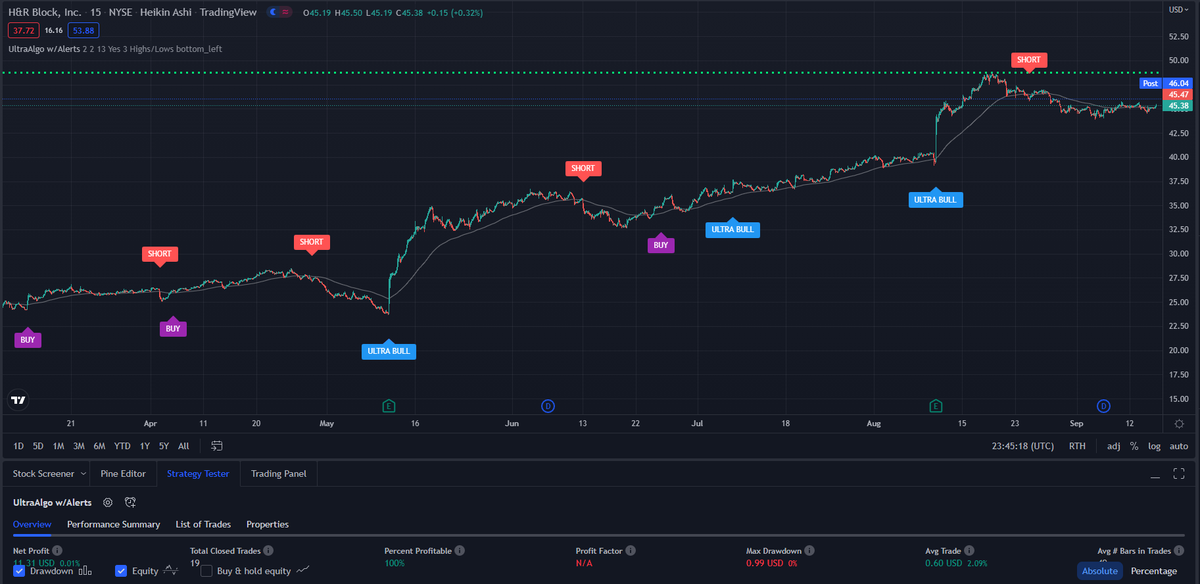Screen dimensions: 1200x584
Task: Set chart range to 3M
Action: (x=79, y=446)
